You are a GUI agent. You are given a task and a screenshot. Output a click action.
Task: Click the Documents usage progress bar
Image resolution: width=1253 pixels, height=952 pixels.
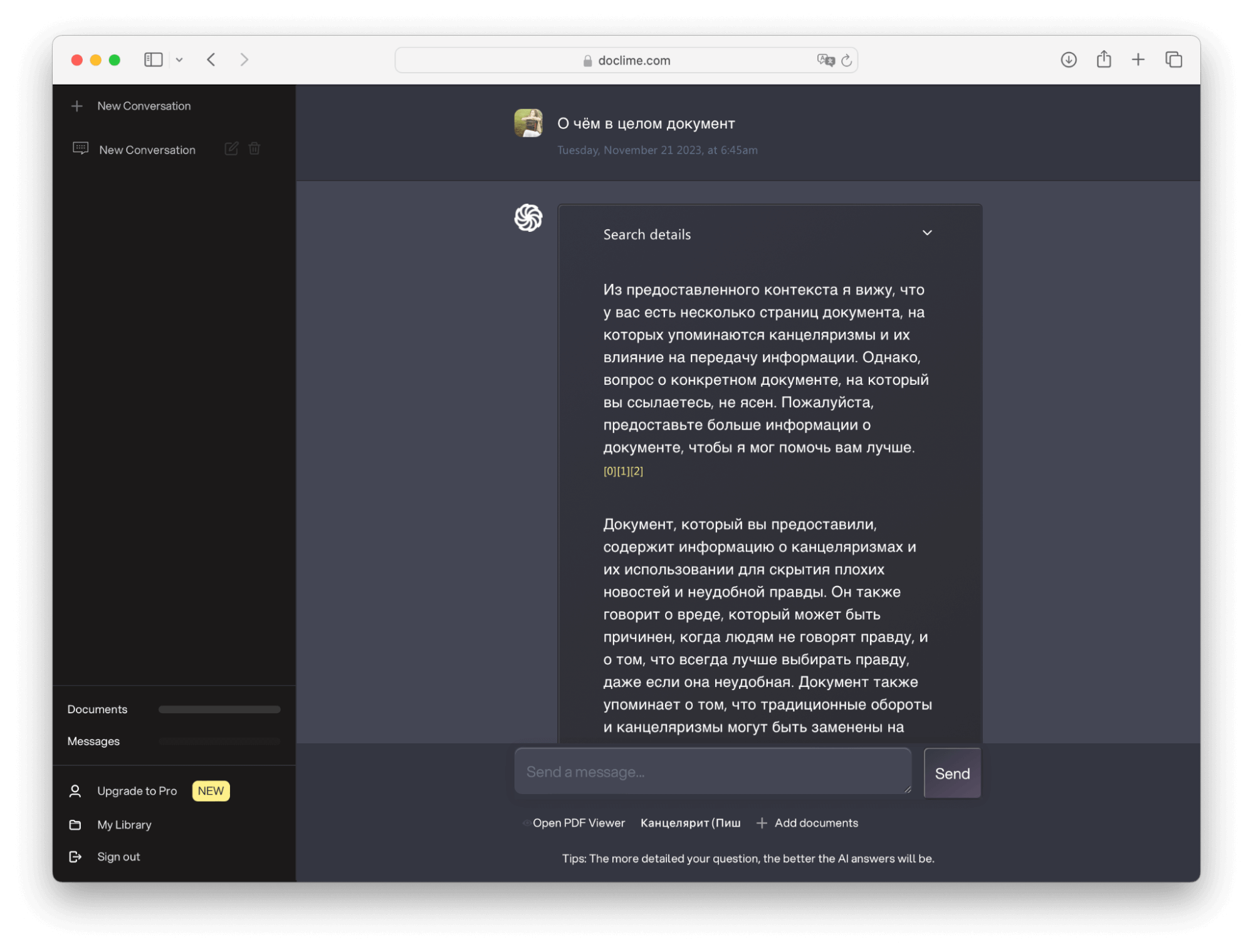[x=219, y=709]
